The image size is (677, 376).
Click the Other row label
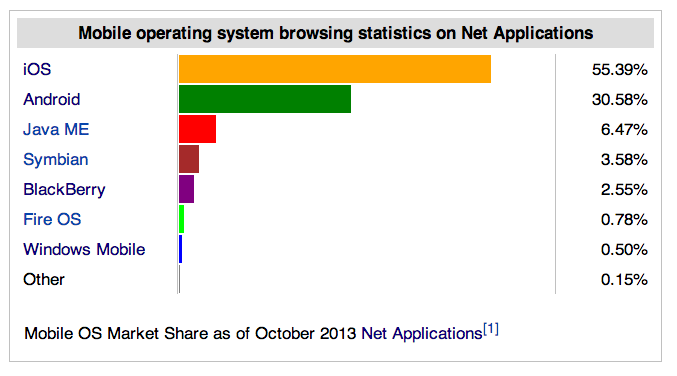pos(44,279)
